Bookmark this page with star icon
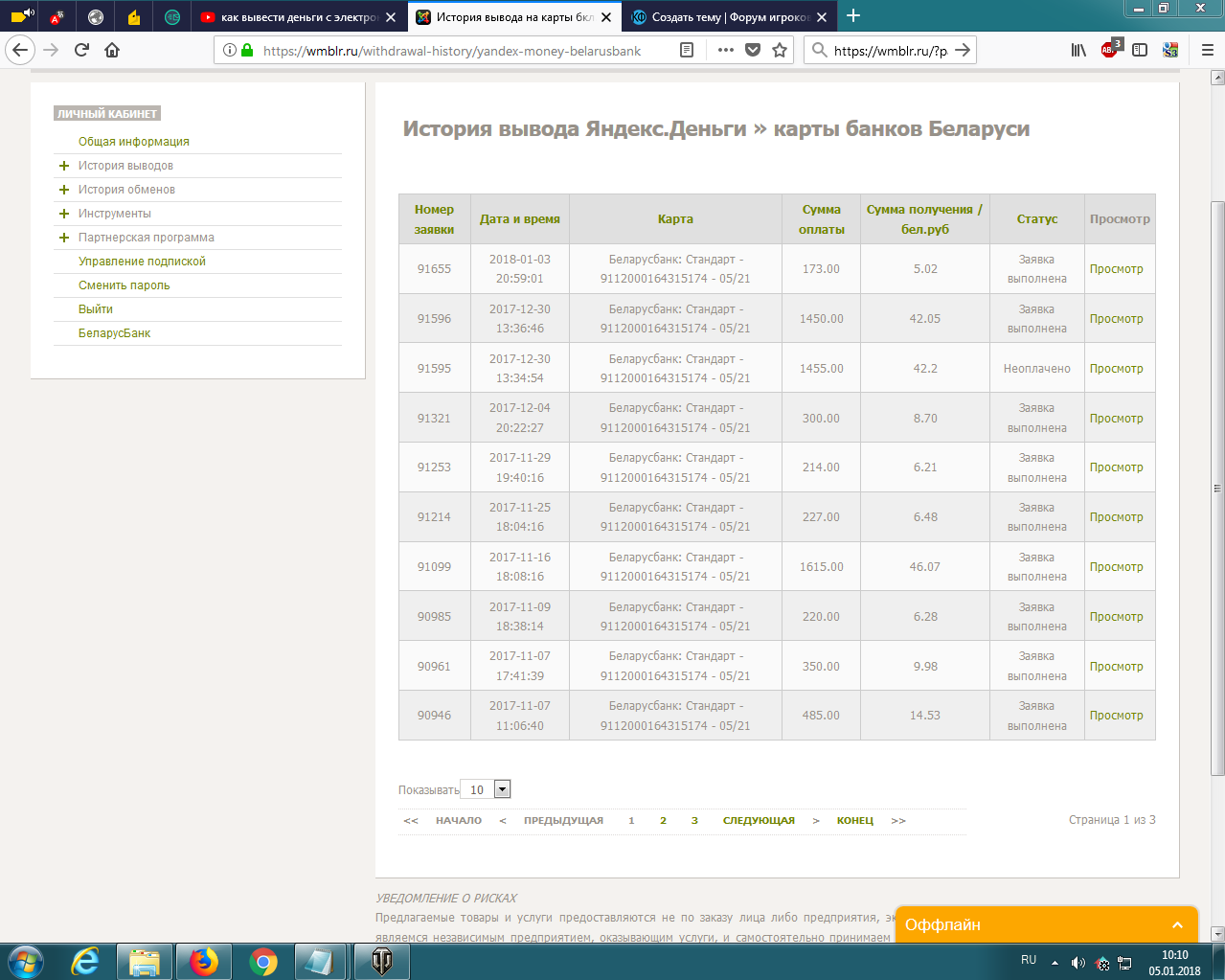Screen dimensions: 1225x980 [780, 50]
